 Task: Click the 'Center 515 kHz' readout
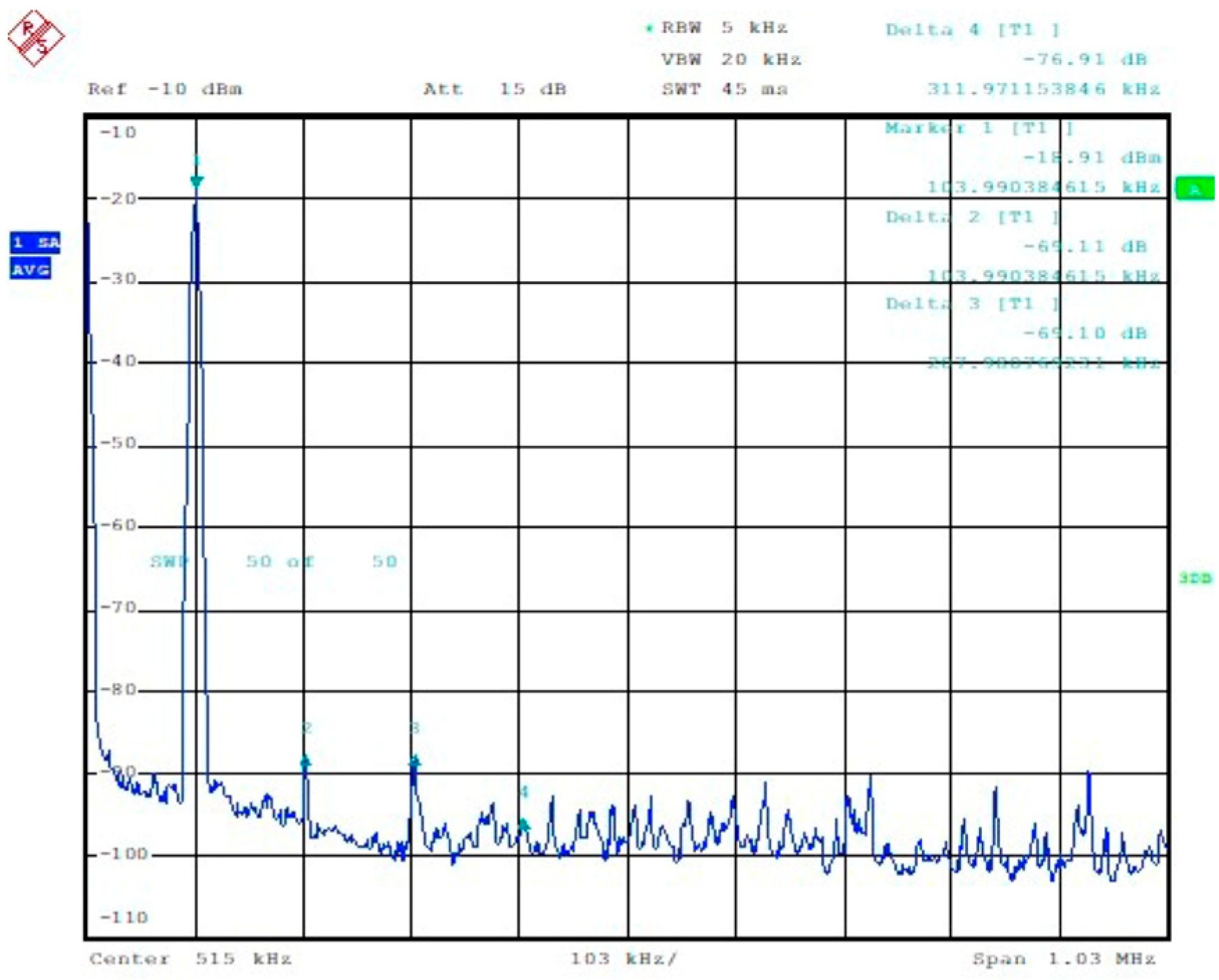click(x=190, y=959)
